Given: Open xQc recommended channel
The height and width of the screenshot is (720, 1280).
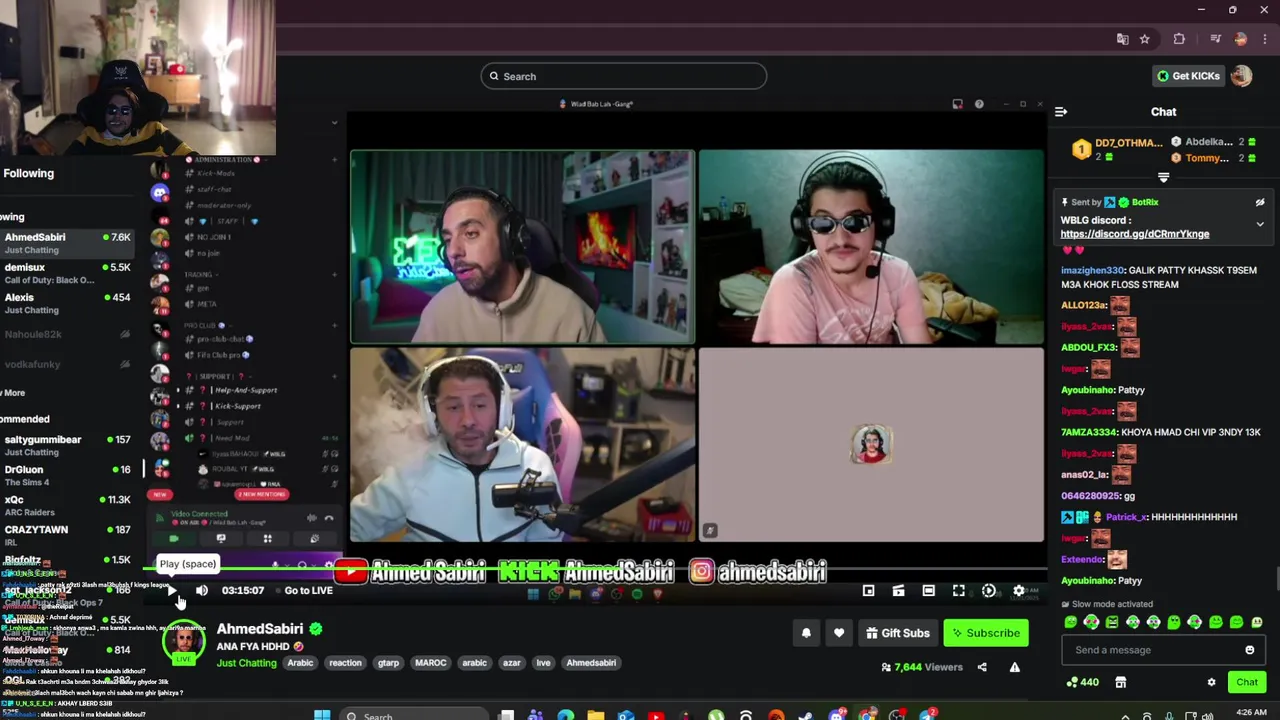Looking at the screenshot, I should point(68,505).
